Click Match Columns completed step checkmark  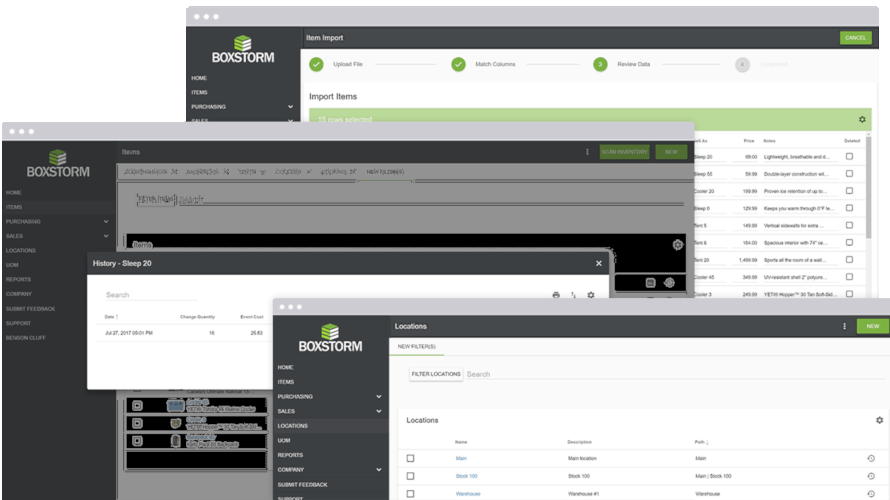[x=459, y=64]
